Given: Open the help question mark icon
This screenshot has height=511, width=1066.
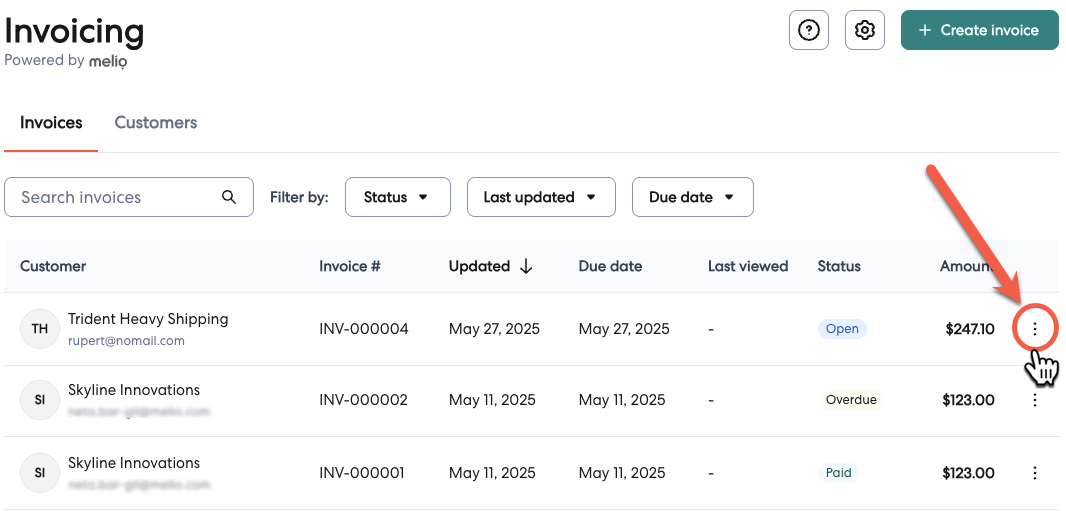Looking at the screenshot, I should 809,30.
